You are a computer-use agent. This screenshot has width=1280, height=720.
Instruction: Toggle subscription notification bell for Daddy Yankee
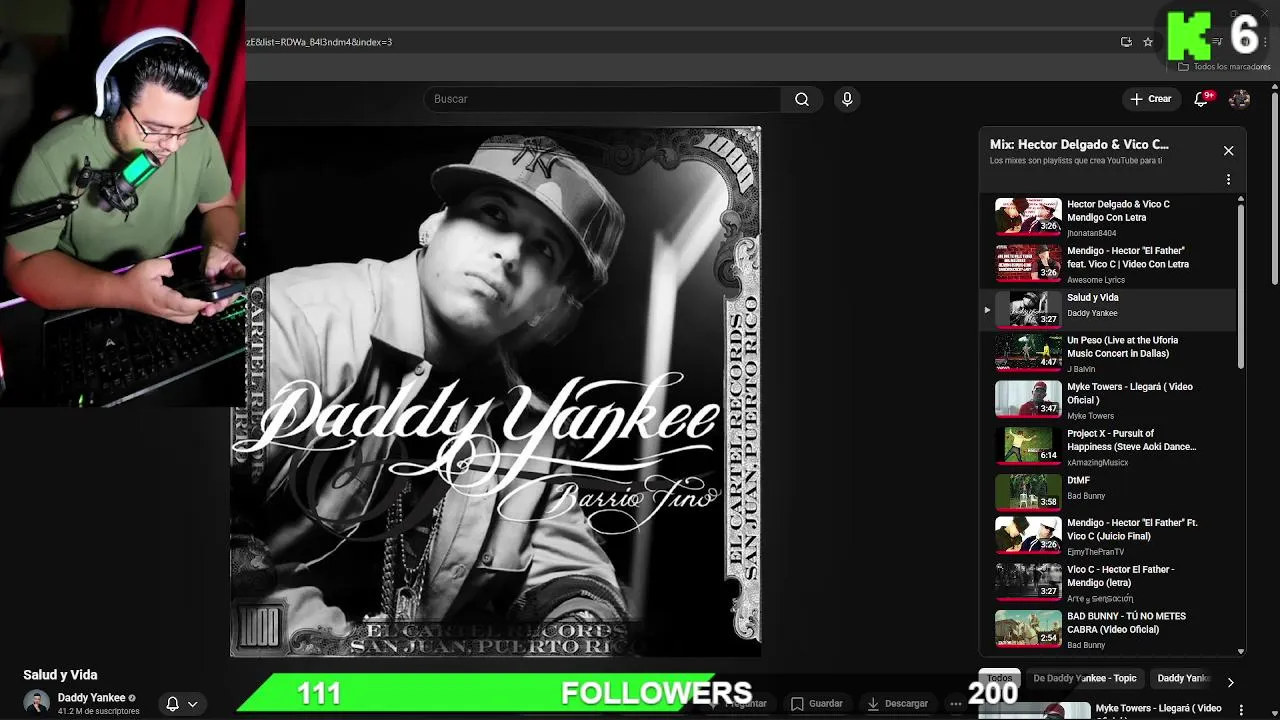[x=182, y=703]
